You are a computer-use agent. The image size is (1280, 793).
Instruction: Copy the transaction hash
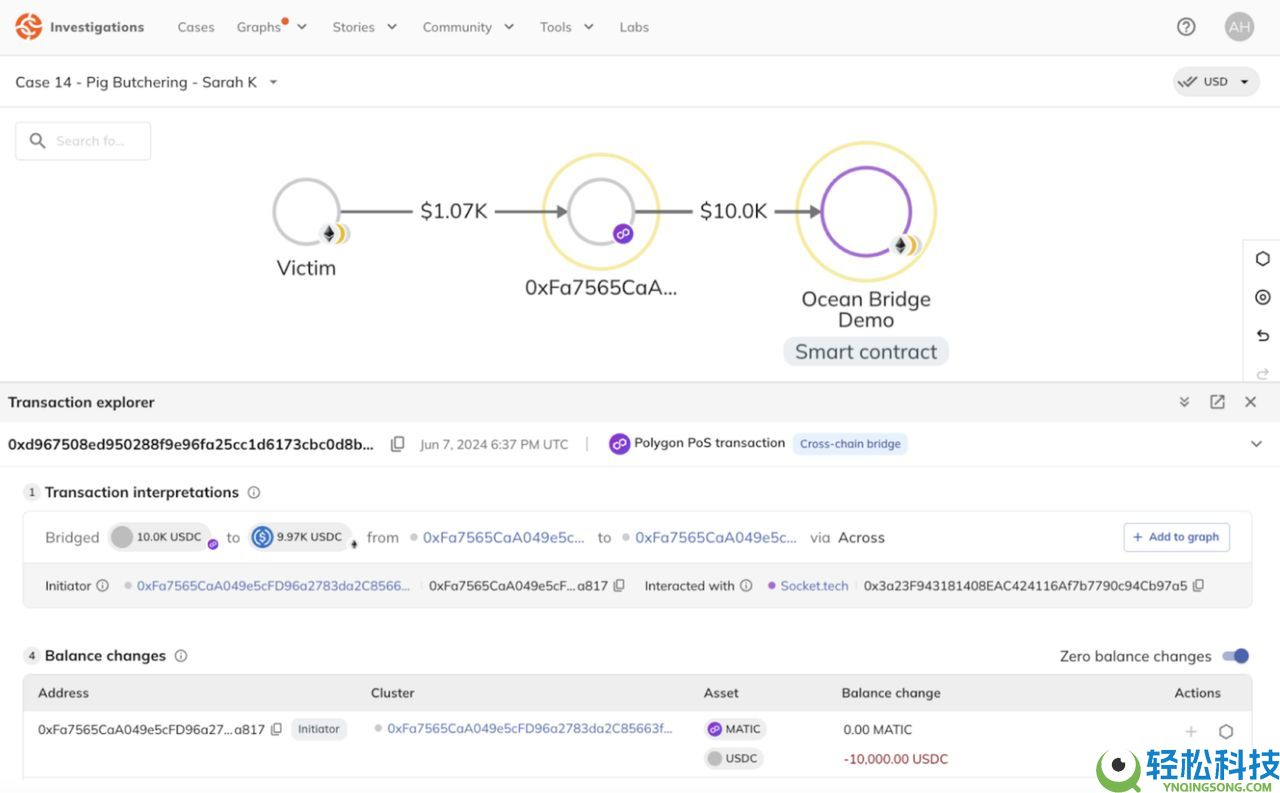click(397, 444)
